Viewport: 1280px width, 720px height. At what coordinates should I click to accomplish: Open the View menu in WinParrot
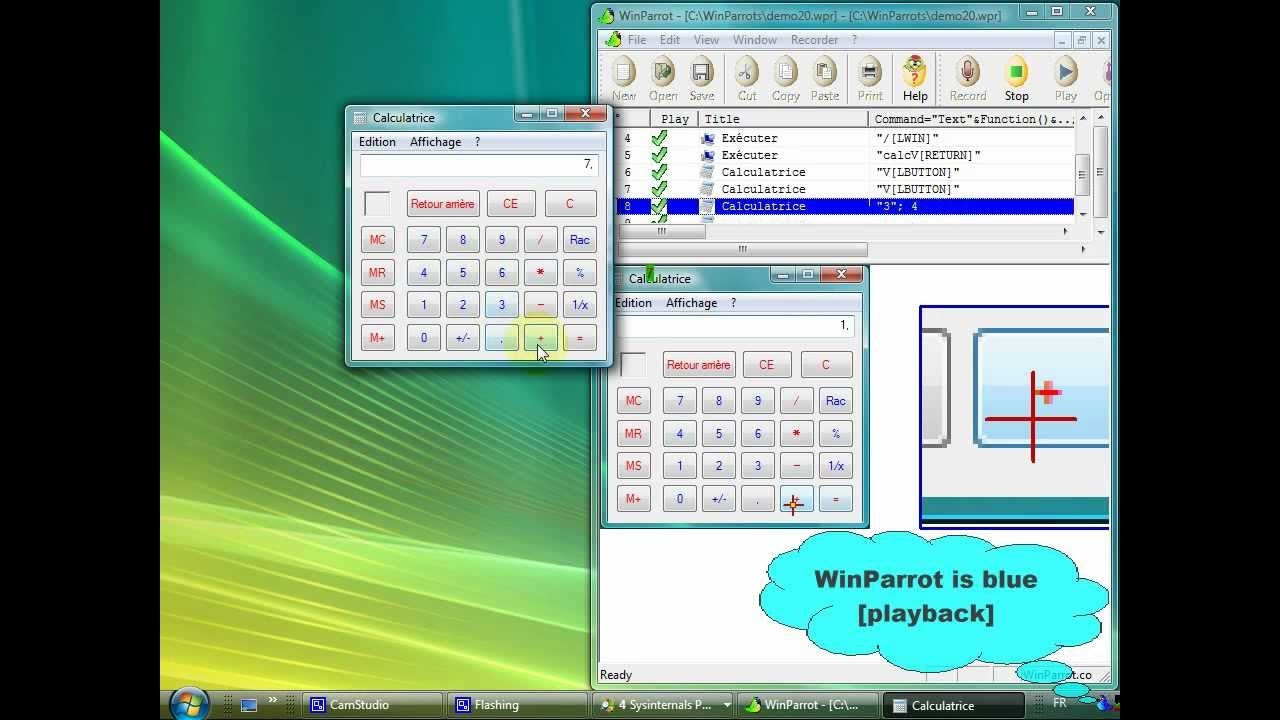tap(706, 40)
